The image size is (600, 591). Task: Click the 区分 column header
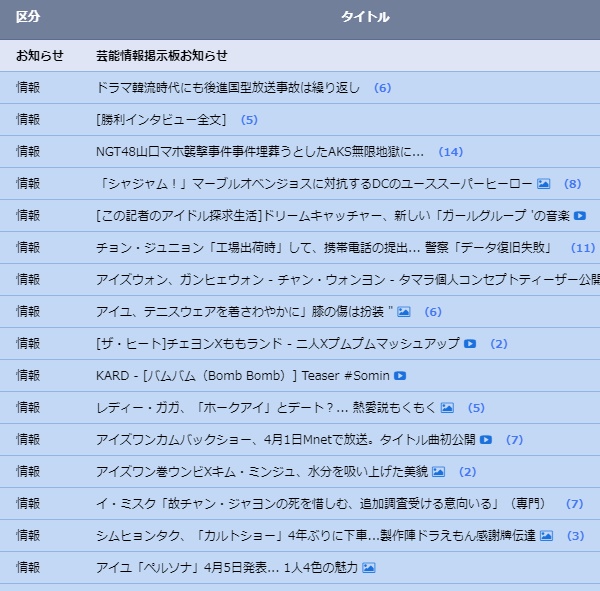point(28,17)
